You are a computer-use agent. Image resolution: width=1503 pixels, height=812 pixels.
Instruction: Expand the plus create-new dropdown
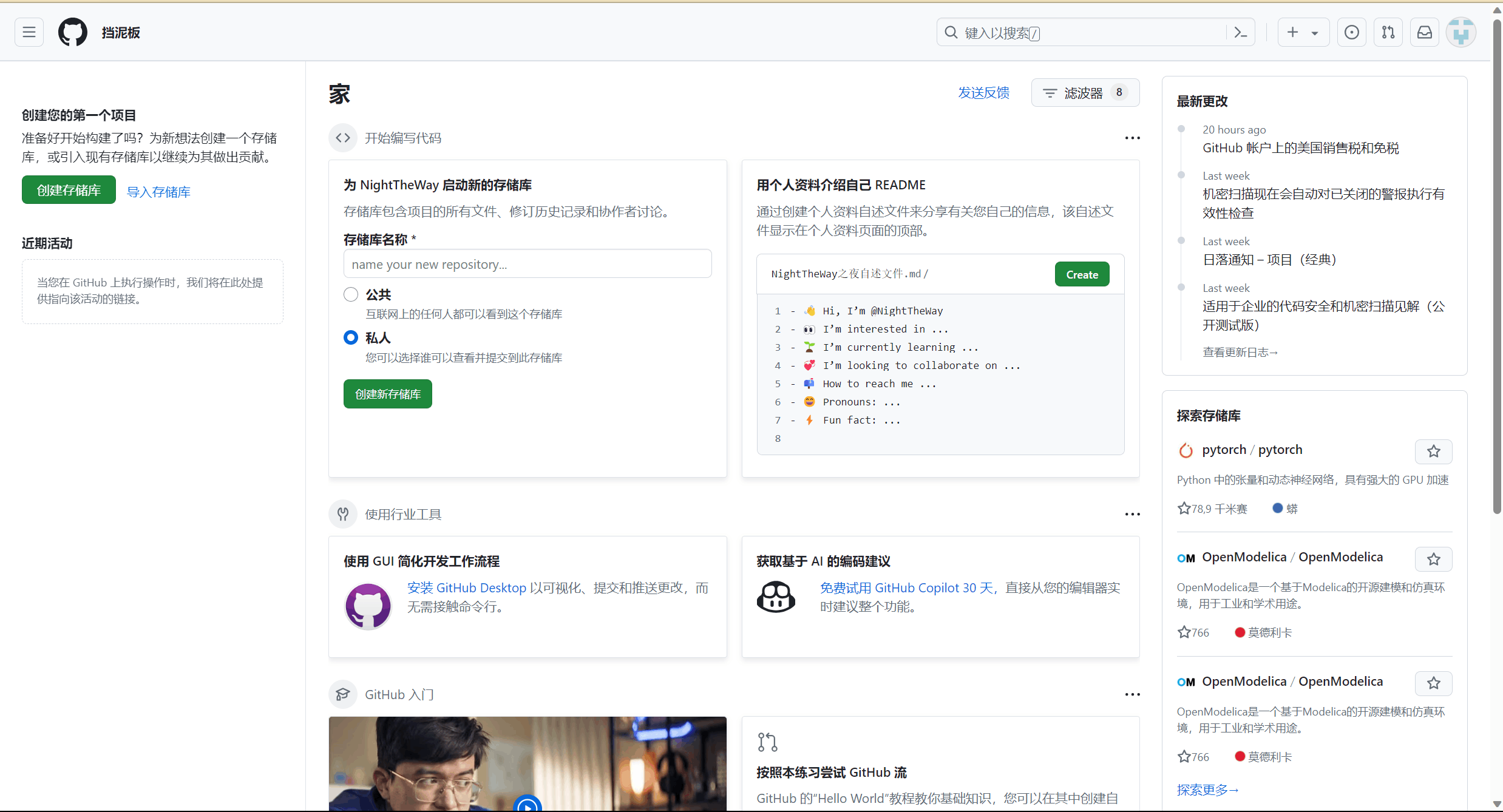click(1303, 32)
